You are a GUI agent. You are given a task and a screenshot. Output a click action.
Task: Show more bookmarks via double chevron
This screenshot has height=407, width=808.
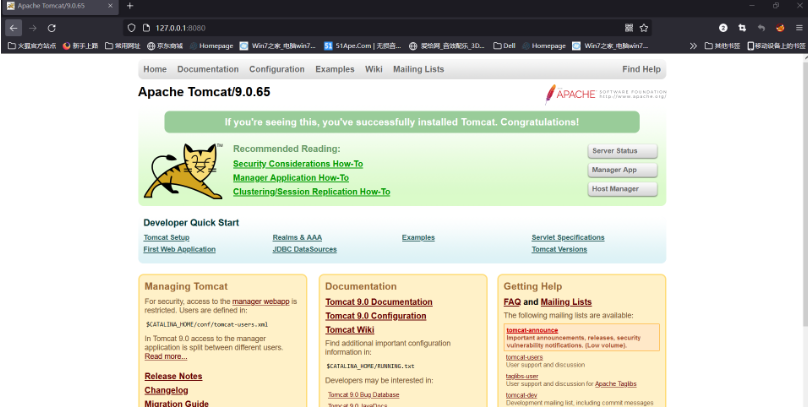[694, 46]
